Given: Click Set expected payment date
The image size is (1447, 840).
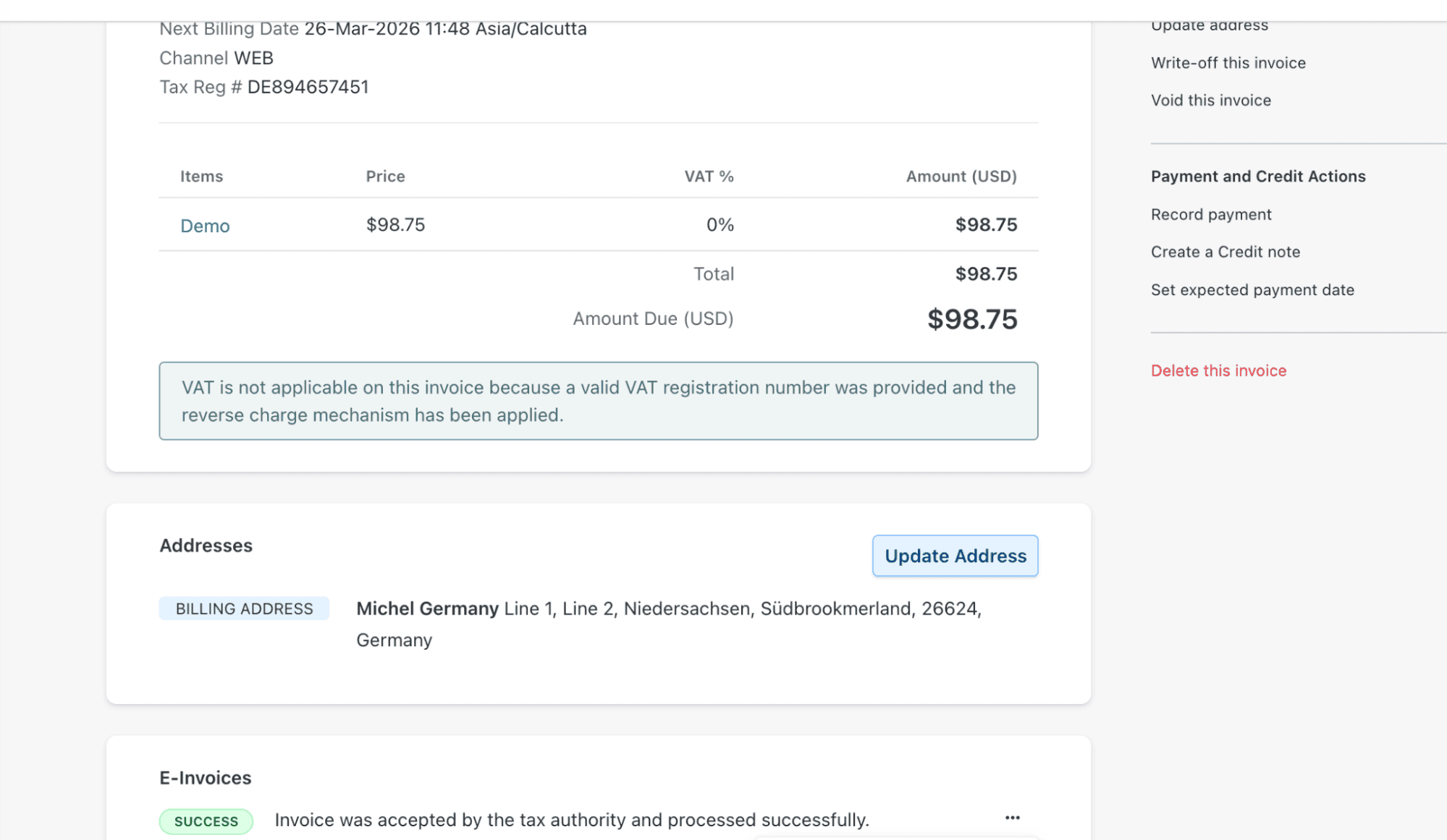Looking at the screenshot, I should pos(1252,290).
